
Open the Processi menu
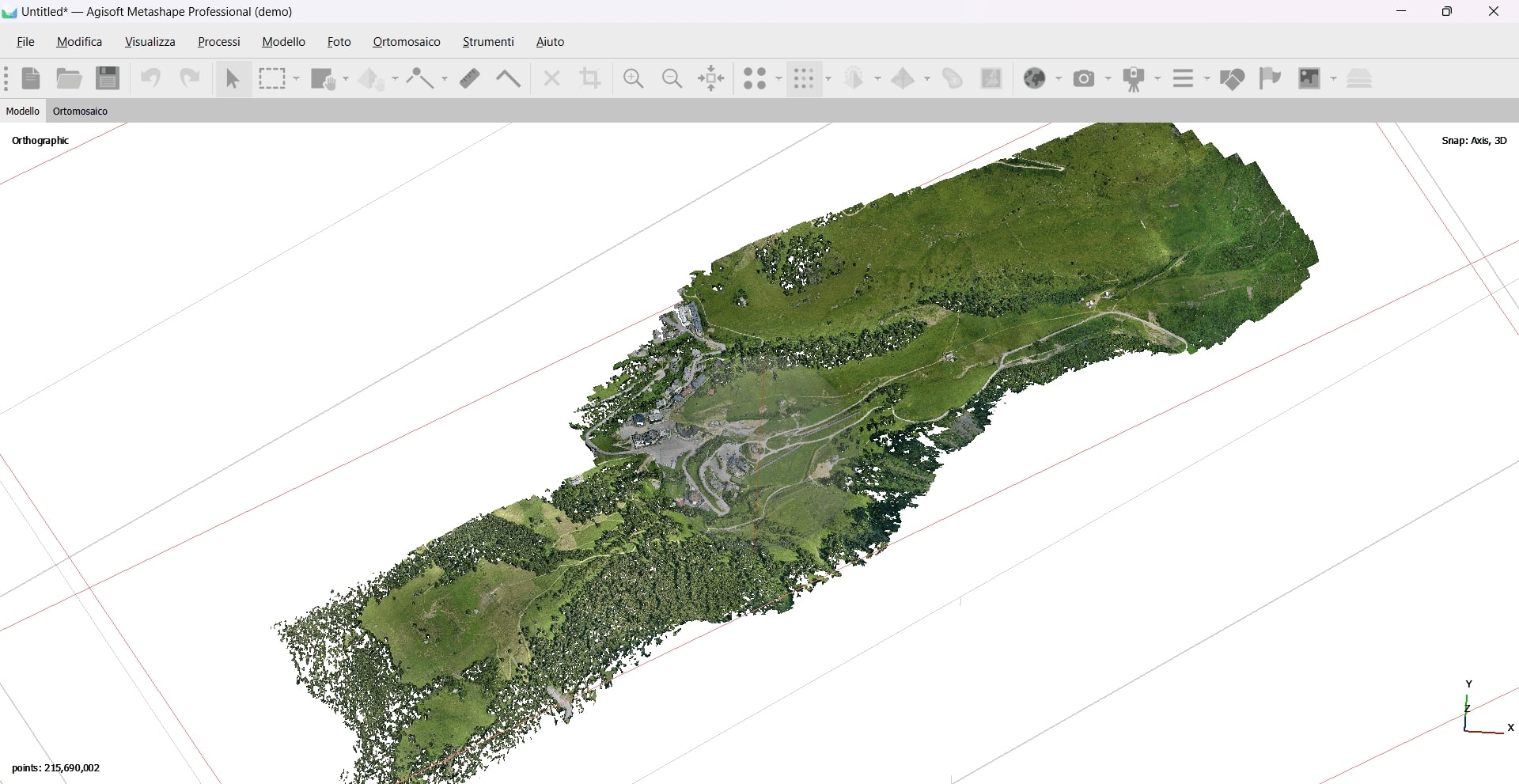tap(218, 42)
